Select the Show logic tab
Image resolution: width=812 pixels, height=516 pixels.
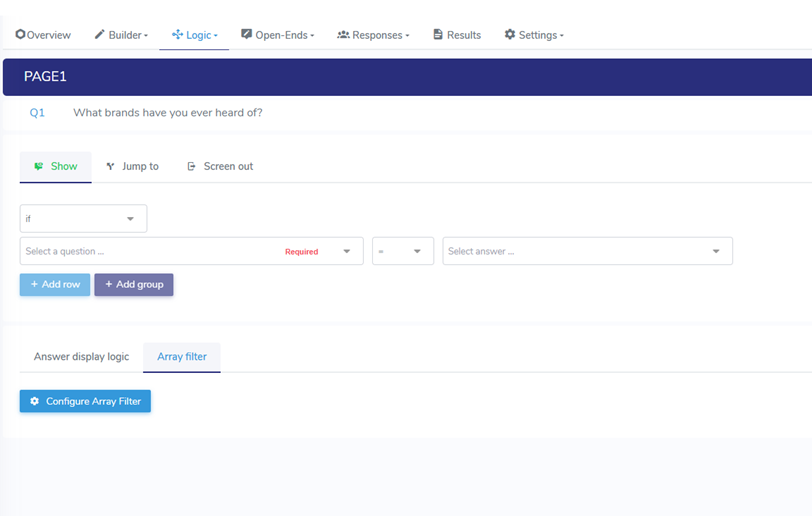(x=56, y=167)
